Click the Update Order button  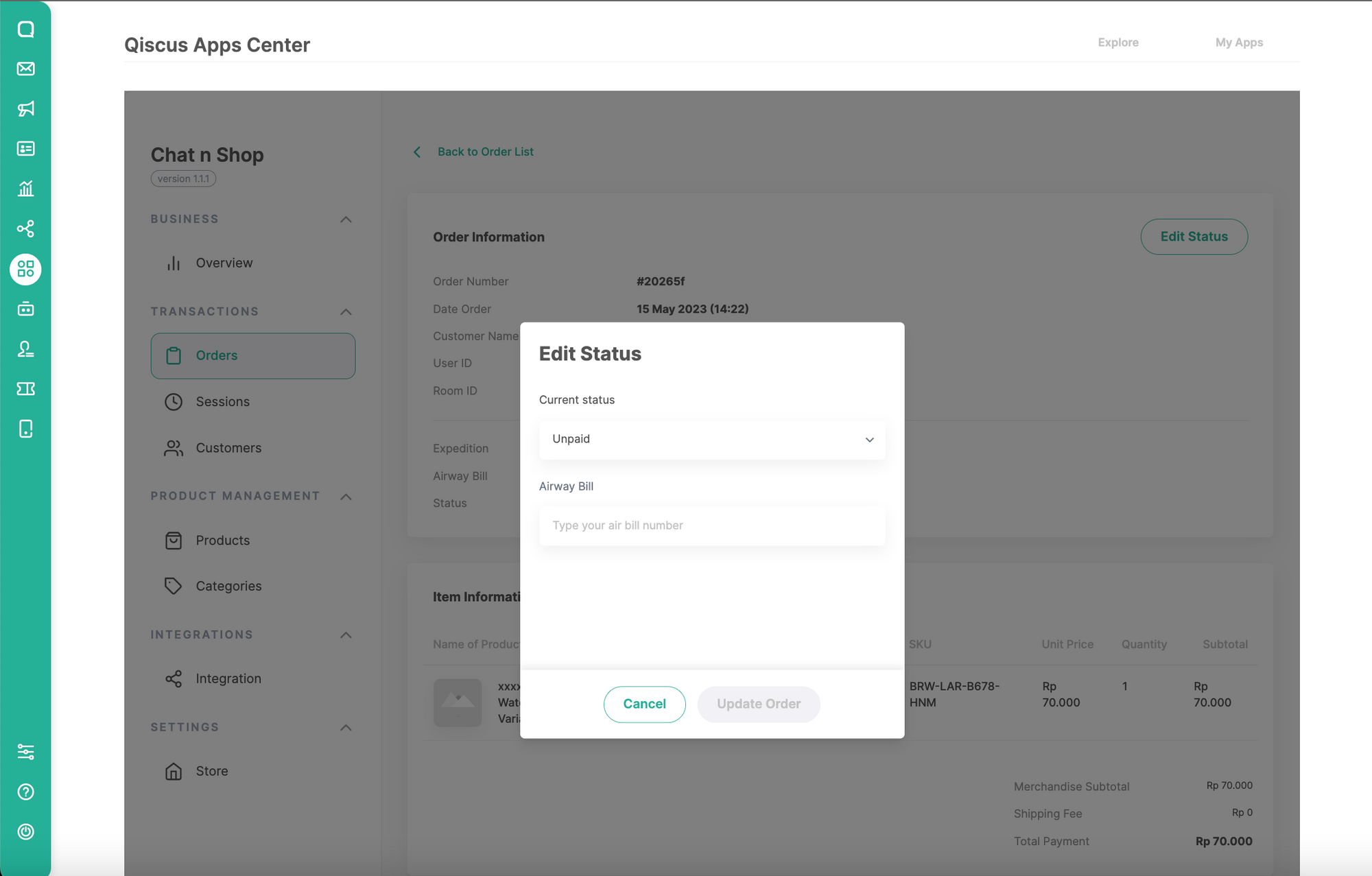pyautogui.click(x=759, y=704)
